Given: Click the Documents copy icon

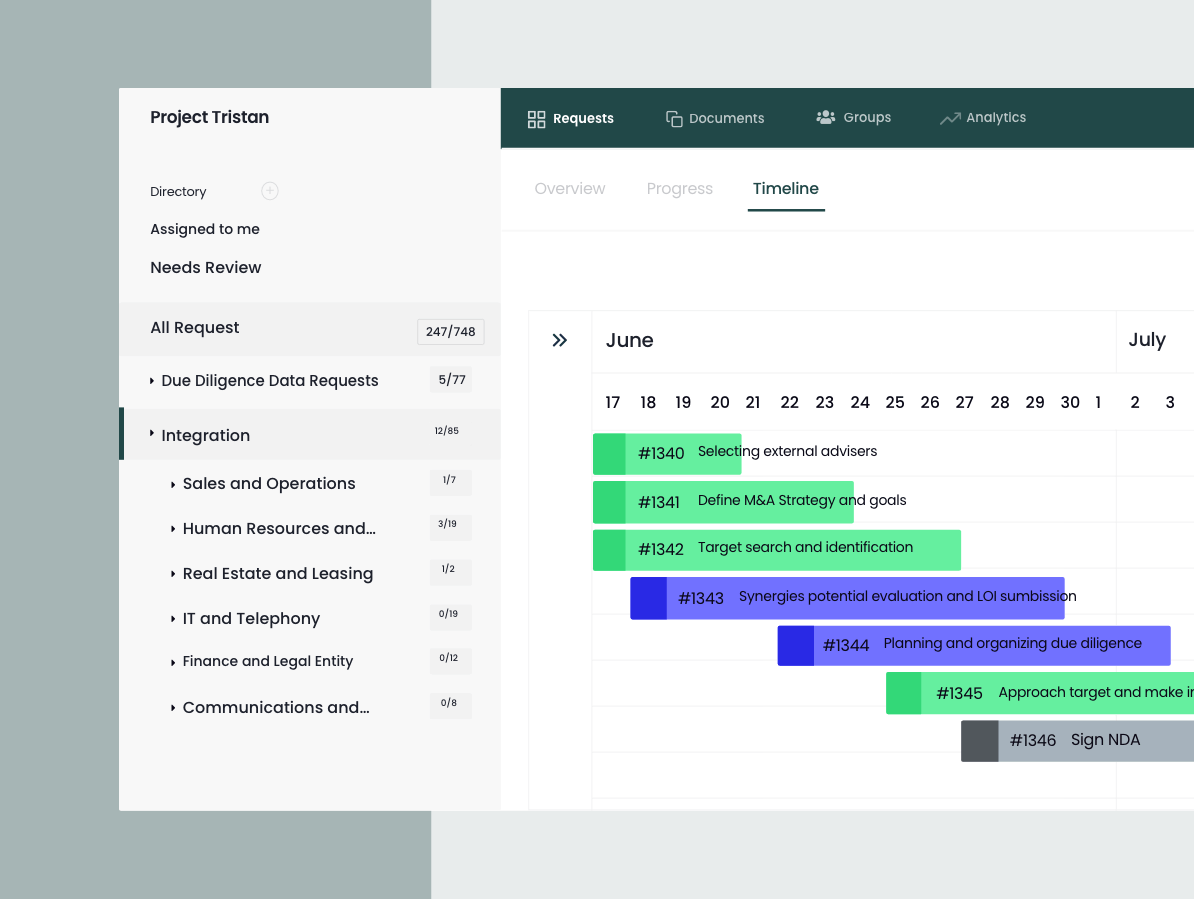Looking at the screenshot, I should pyautogui.click(x=674, y=119).
